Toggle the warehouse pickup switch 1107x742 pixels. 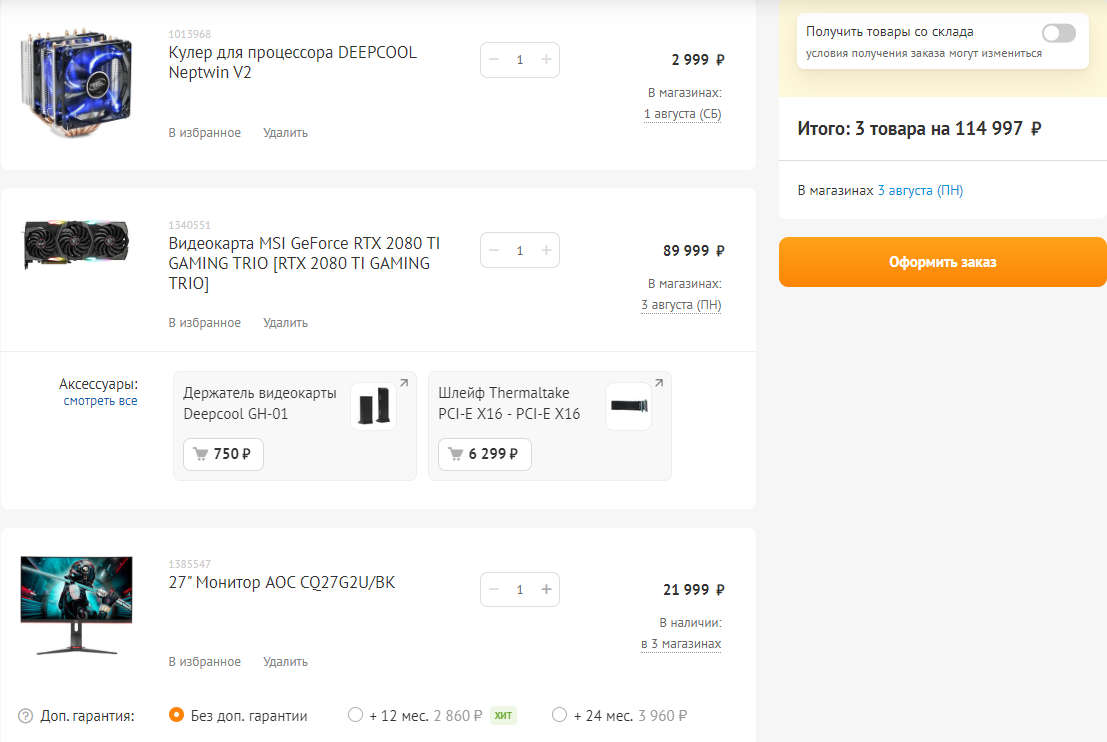point(1058,33)
